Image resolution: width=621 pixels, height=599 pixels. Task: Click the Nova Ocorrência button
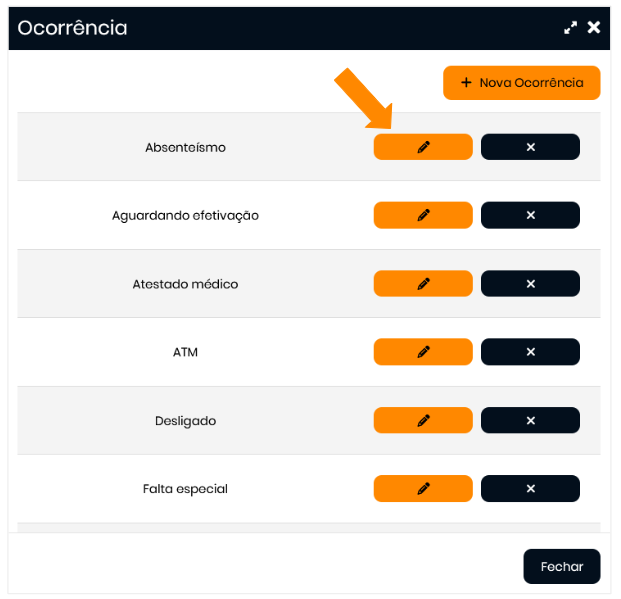tap(521, 83)
